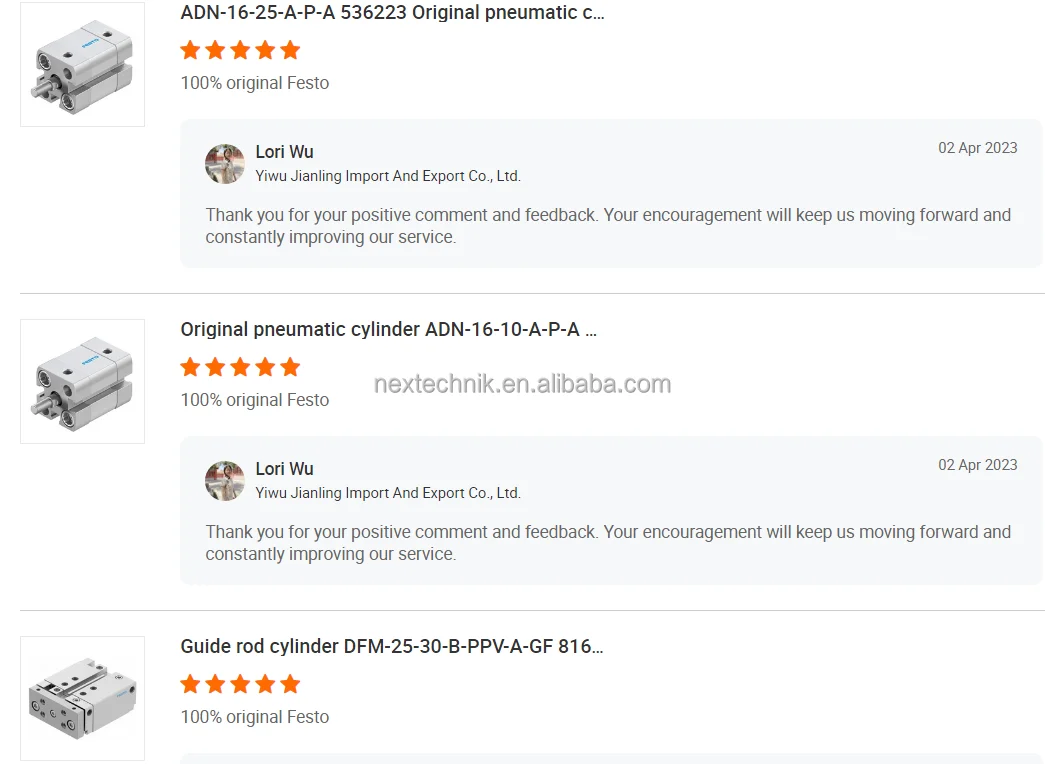Click the ADN-16-25 cylinder product thumbnail
The image size is (1045, 764).
pyautogui.click(x=83, y=65)
